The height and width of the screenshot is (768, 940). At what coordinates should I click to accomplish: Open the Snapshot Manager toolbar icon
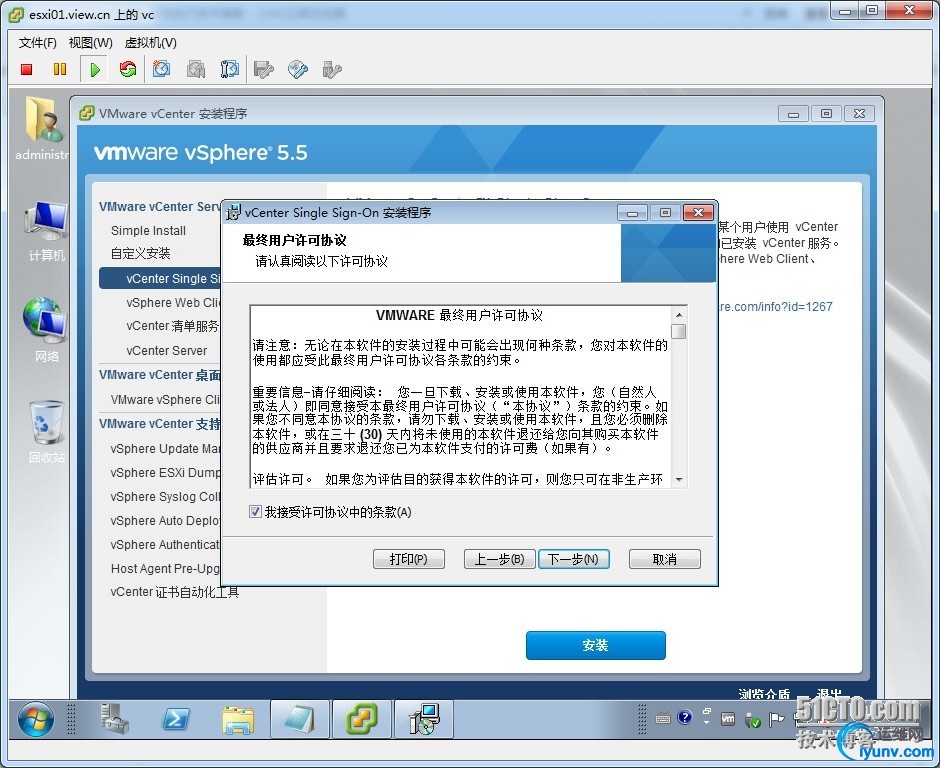click(229, 70)
